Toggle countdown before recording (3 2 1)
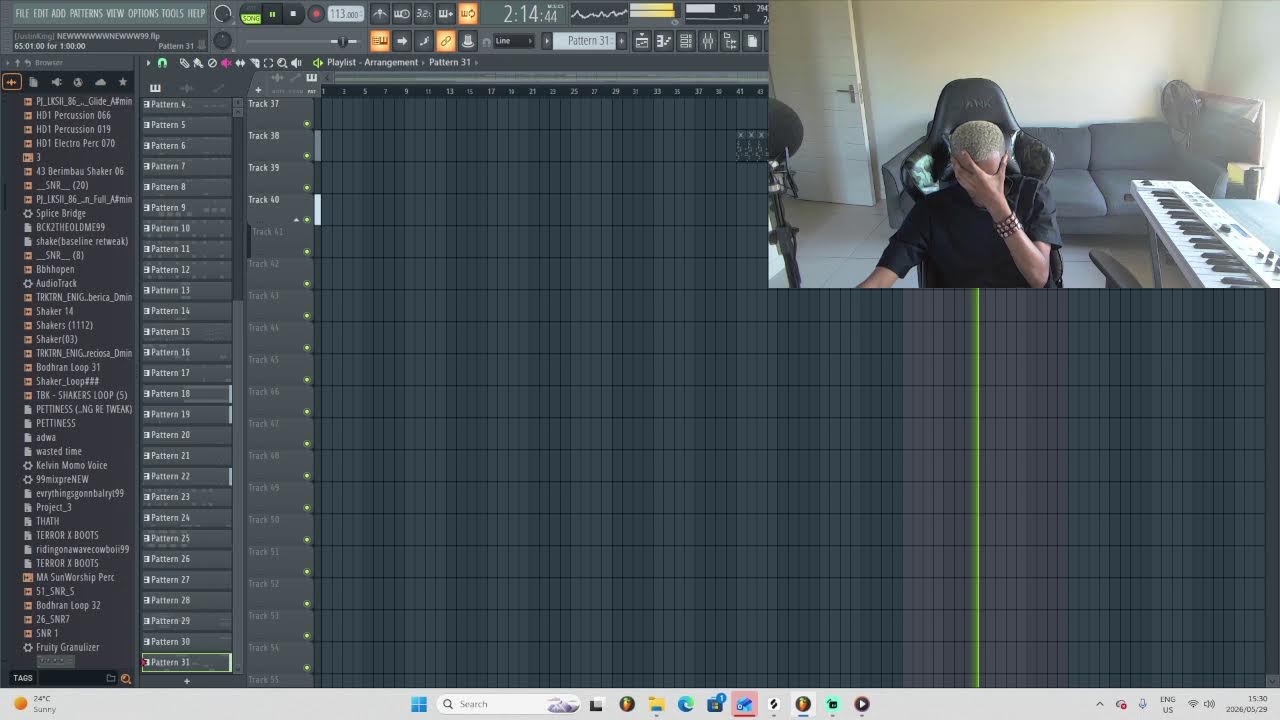The height and width of the screenshot is (720, 1280). (x=423, y=14)
